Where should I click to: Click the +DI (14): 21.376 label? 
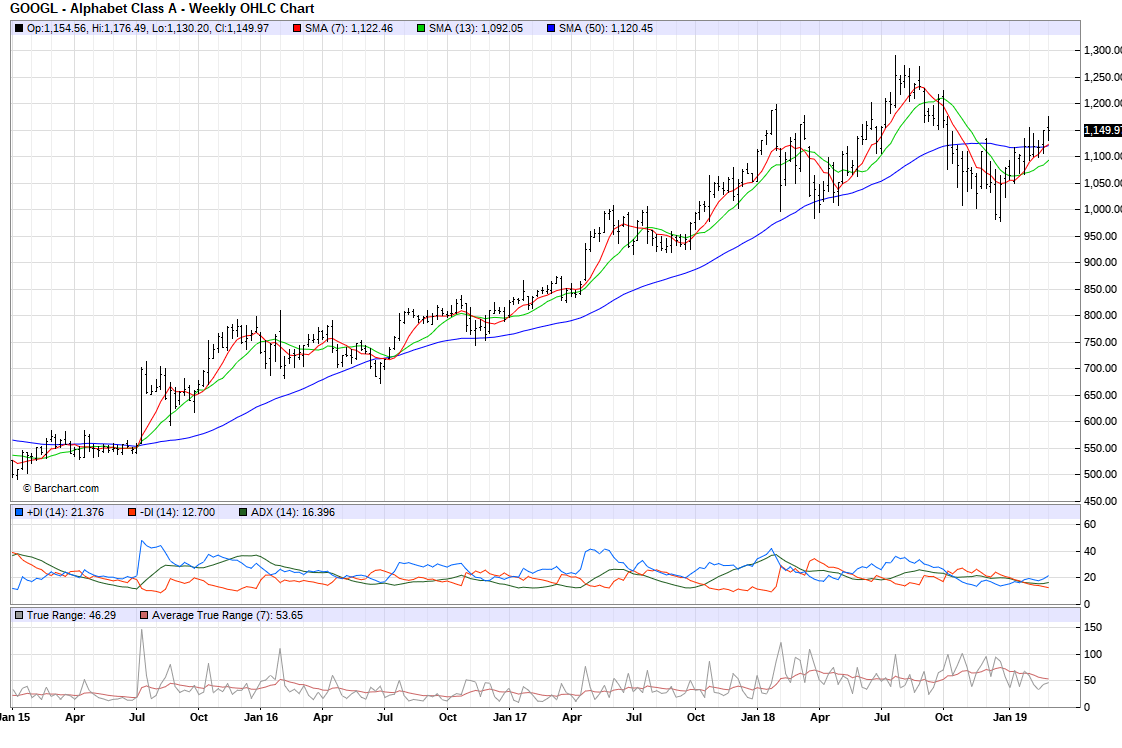(x=65, y=513)
